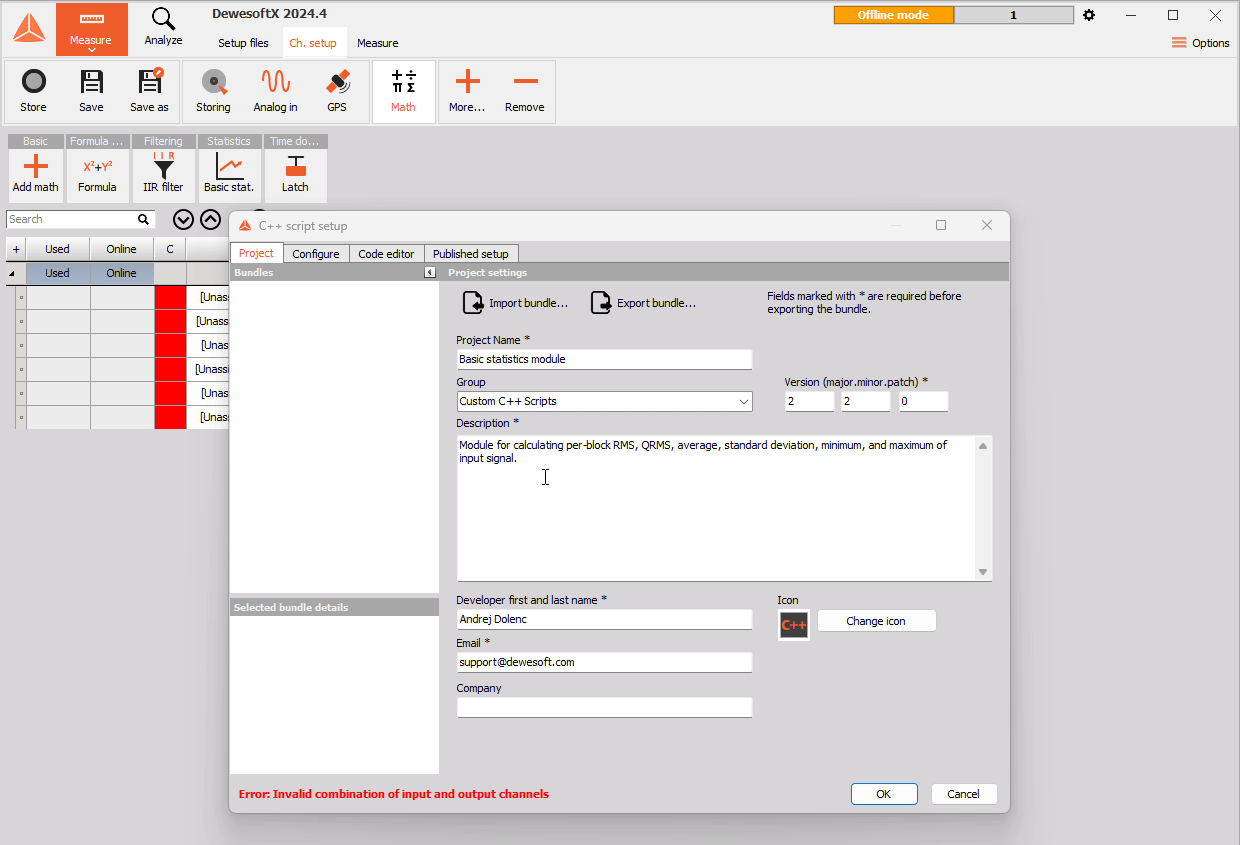This screenshot has width=1240, height=845.
Task: Click the first red color cell
Action: point(170,297)
